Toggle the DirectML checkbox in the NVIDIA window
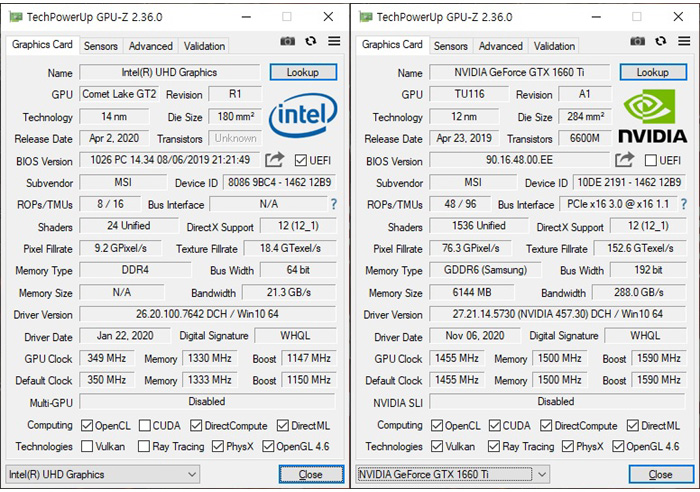This screenshot has width=700, height=492. pyautogui.click(x=633, y=425)
